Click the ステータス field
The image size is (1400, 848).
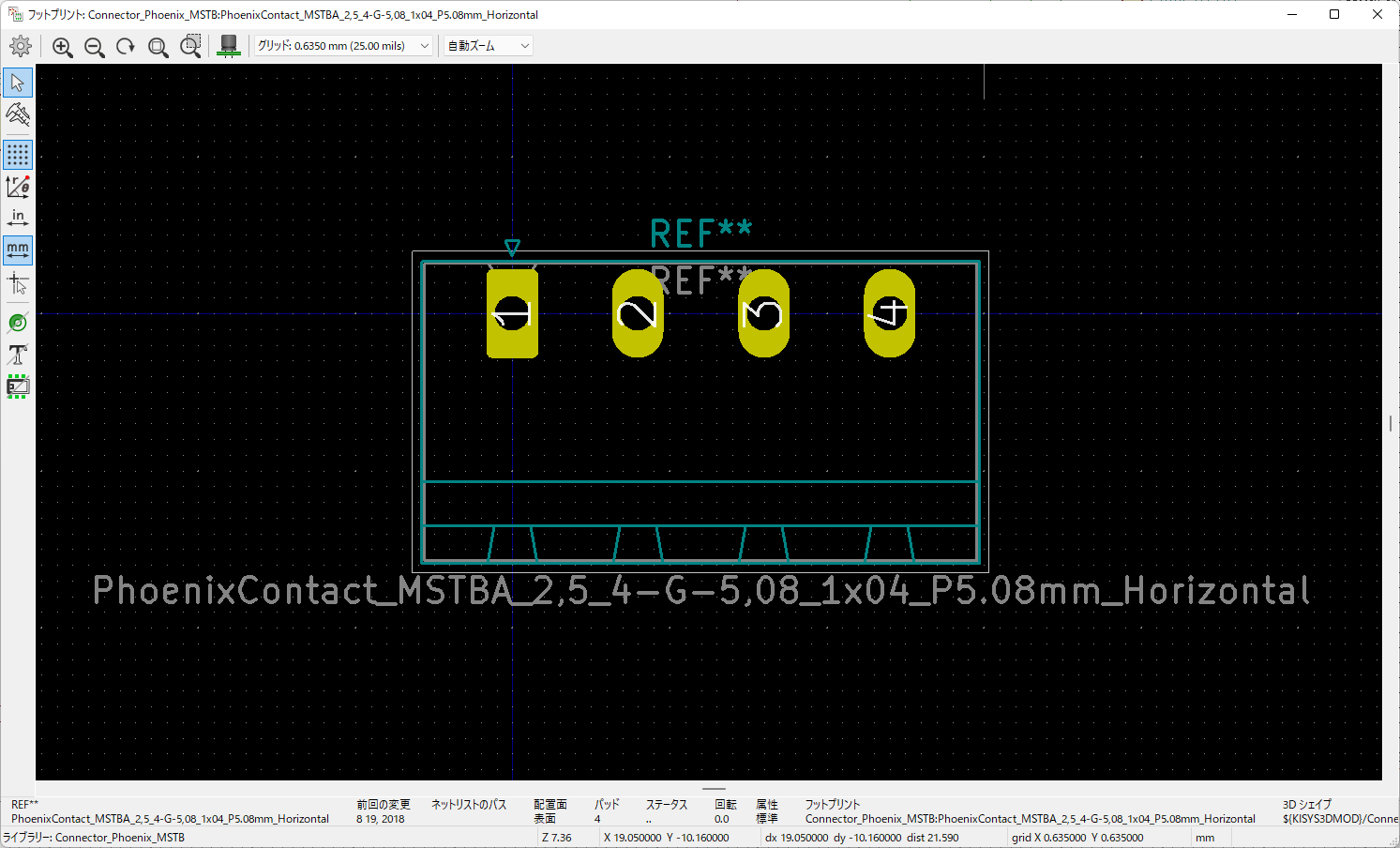pyautogui.click(x=667, y=811)
